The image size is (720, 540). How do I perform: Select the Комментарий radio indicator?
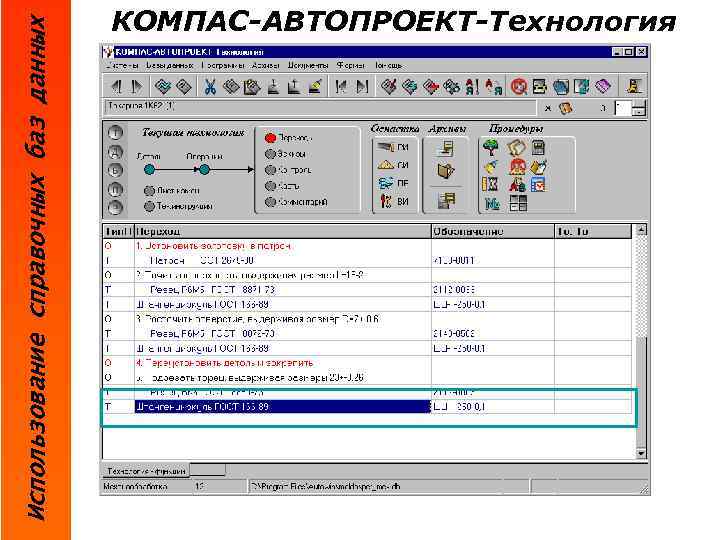[x=270, y=202]
